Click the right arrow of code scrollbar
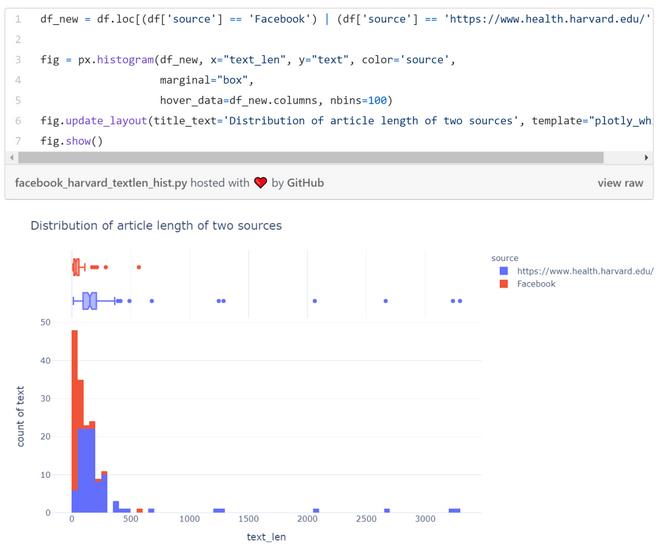Image resolution: width=660 pixels, height=548 pixels. (x=647, y=158)
